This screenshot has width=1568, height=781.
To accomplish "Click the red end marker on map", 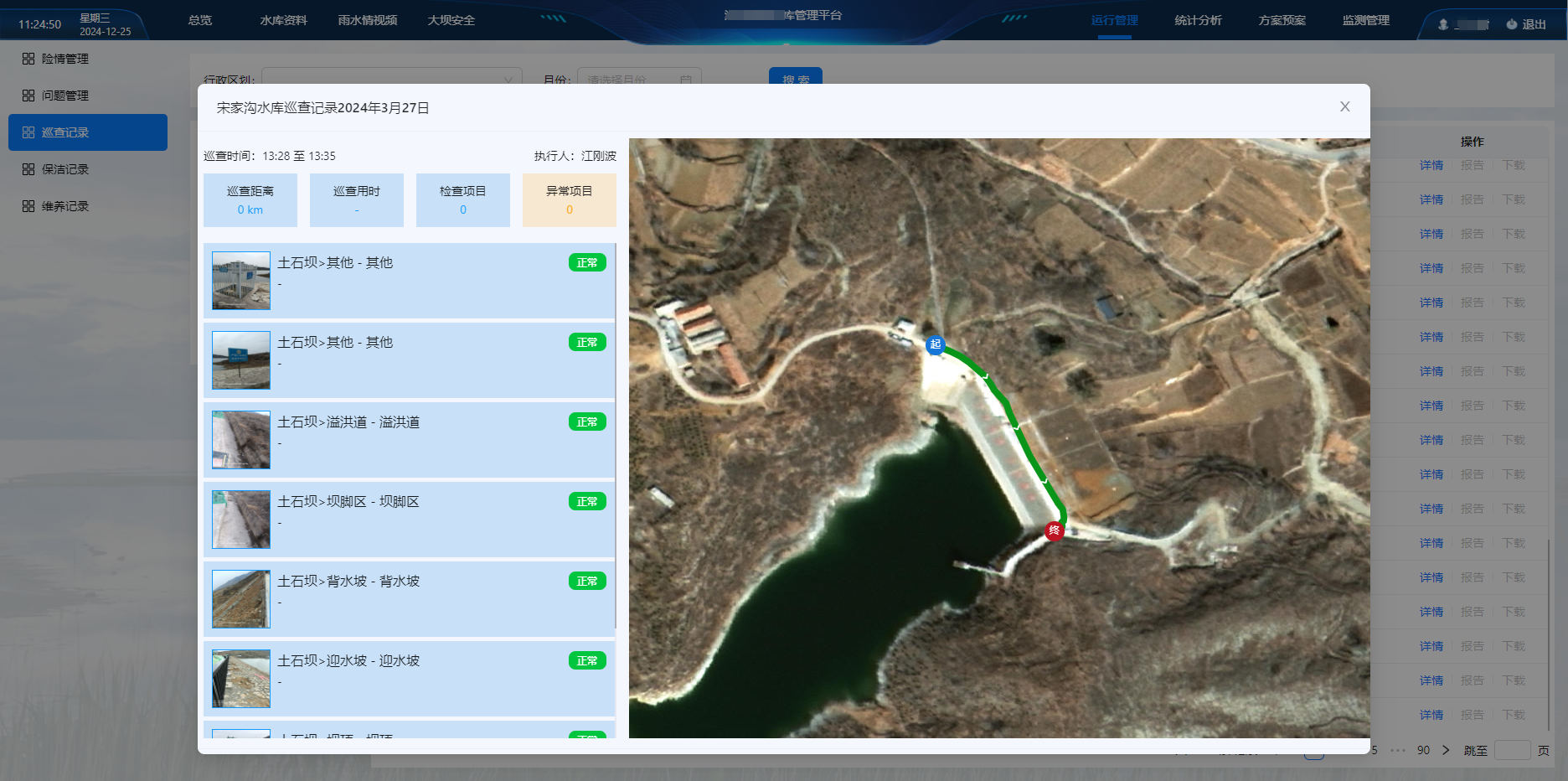I will (1054, 530).
